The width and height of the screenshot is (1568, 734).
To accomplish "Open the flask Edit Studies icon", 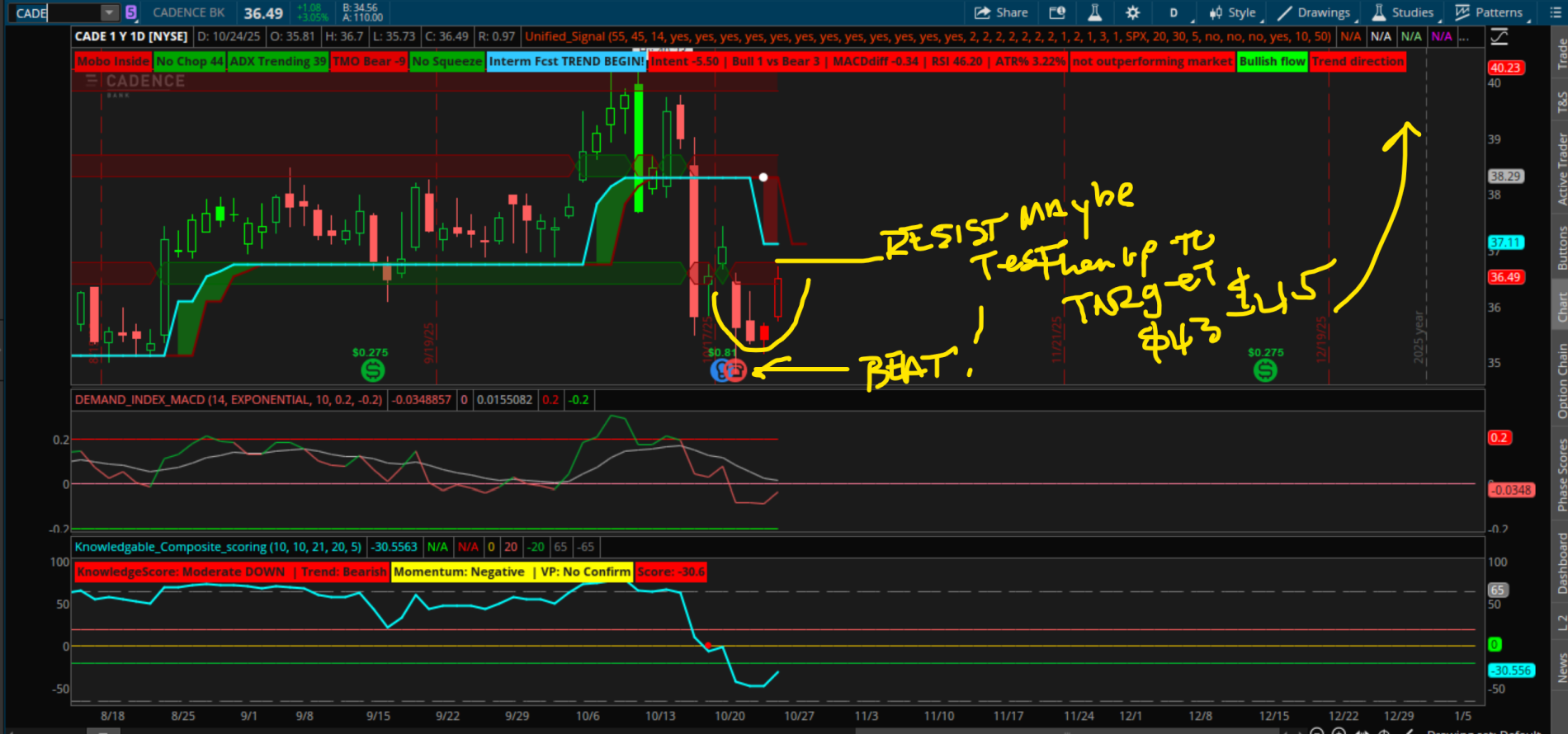I will click(1094, 12).
